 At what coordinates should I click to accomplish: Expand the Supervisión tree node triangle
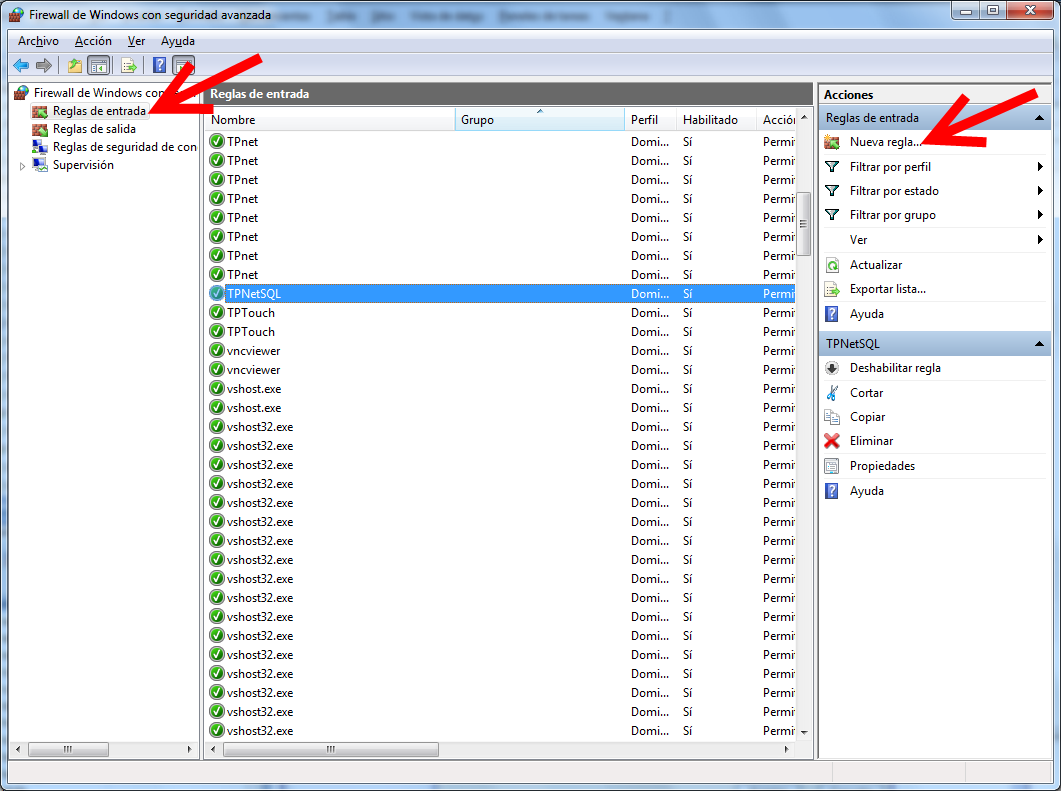pyautogui.click(x=22, y=166)
